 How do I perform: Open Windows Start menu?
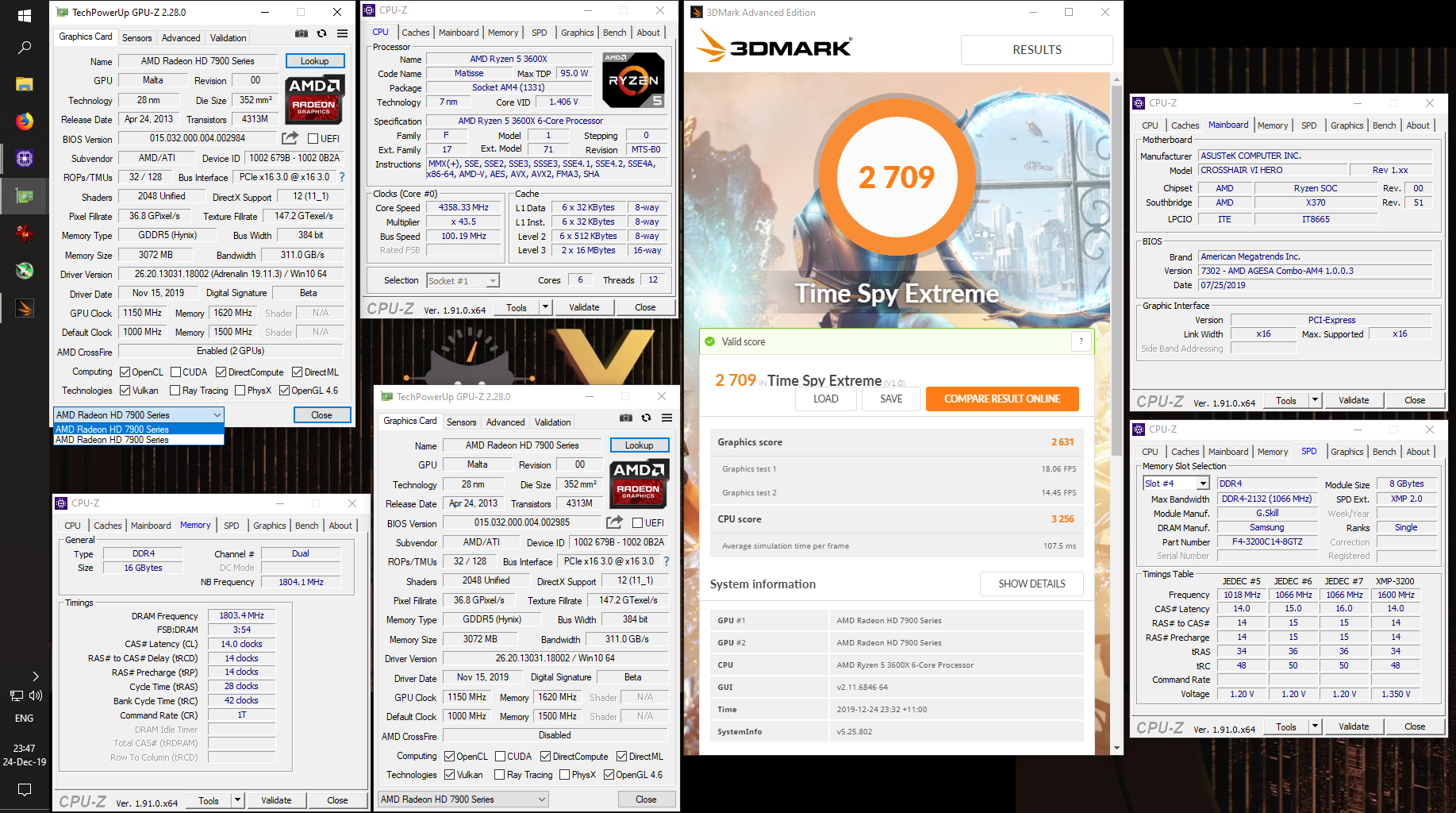click(24, 15)
